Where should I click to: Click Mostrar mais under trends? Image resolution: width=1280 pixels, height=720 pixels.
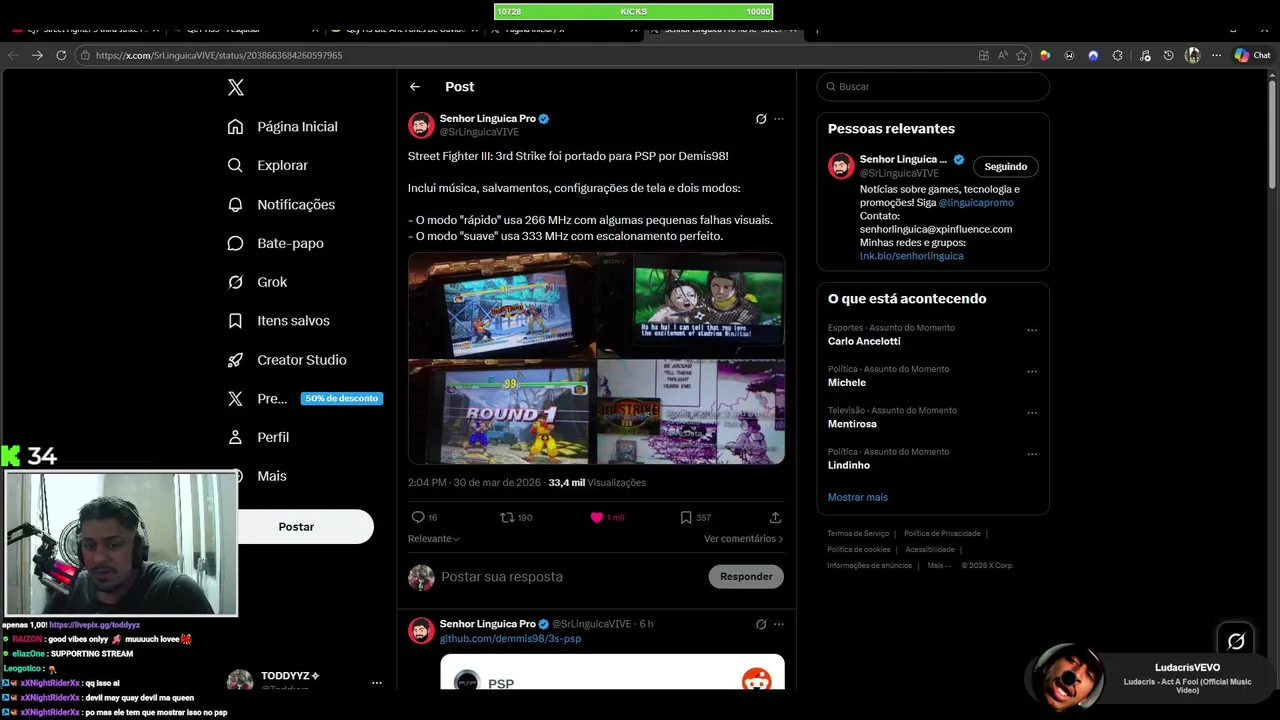[857, 497]
